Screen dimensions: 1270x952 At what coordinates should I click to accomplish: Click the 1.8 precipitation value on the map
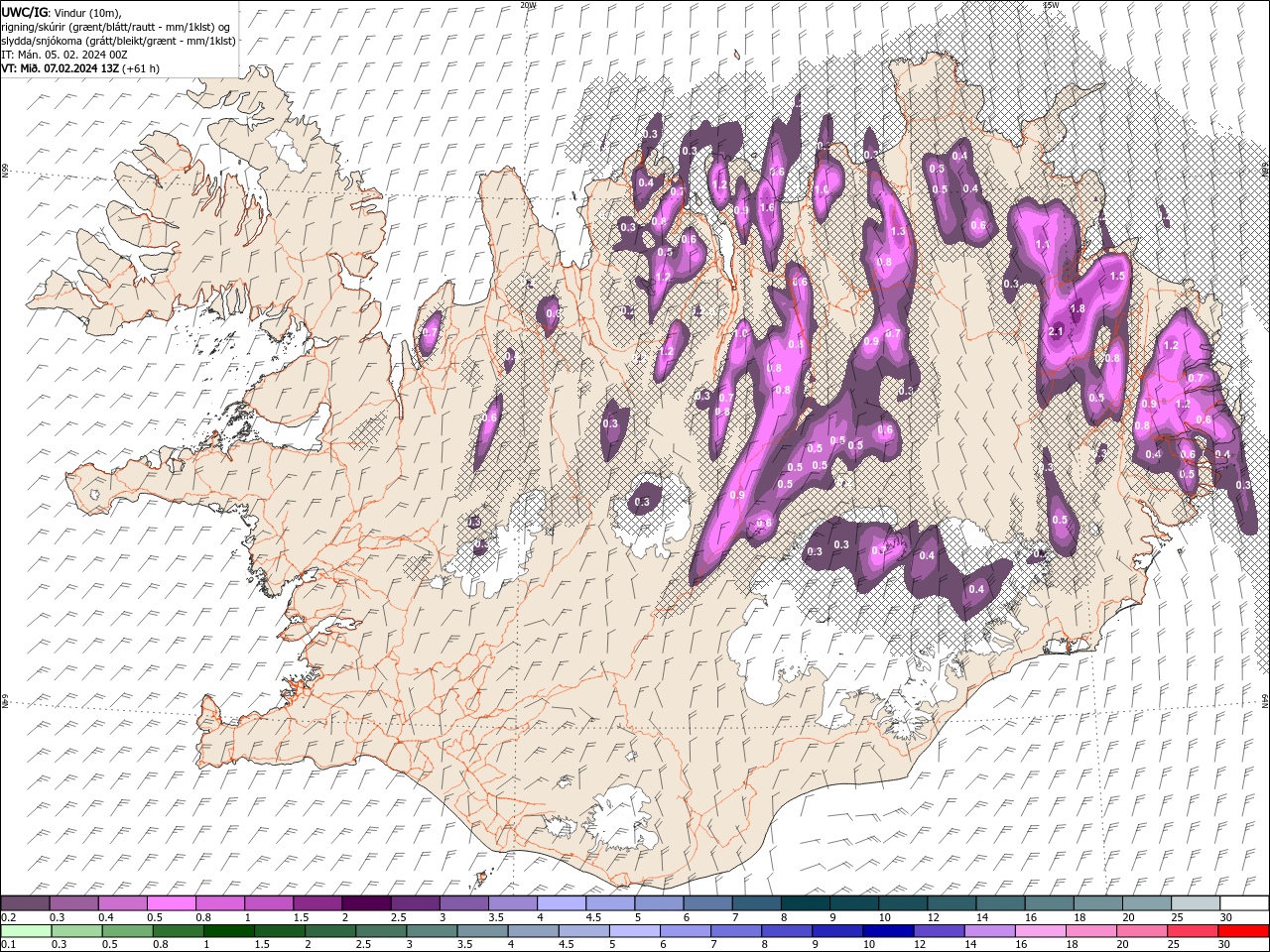(x=1078, y=308)
